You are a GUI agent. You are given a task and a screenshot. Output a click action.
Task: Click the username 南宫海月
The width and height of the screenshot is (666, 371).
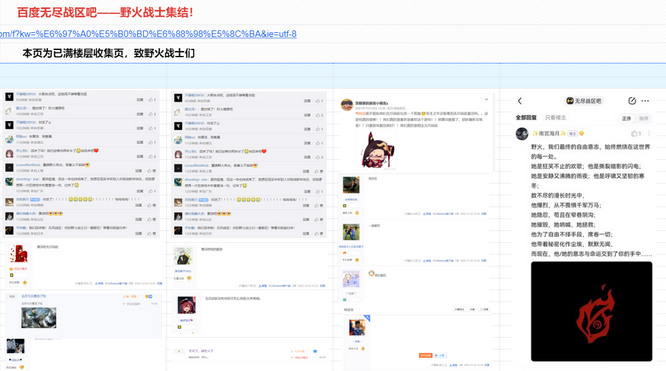click(x=549, y=133)
